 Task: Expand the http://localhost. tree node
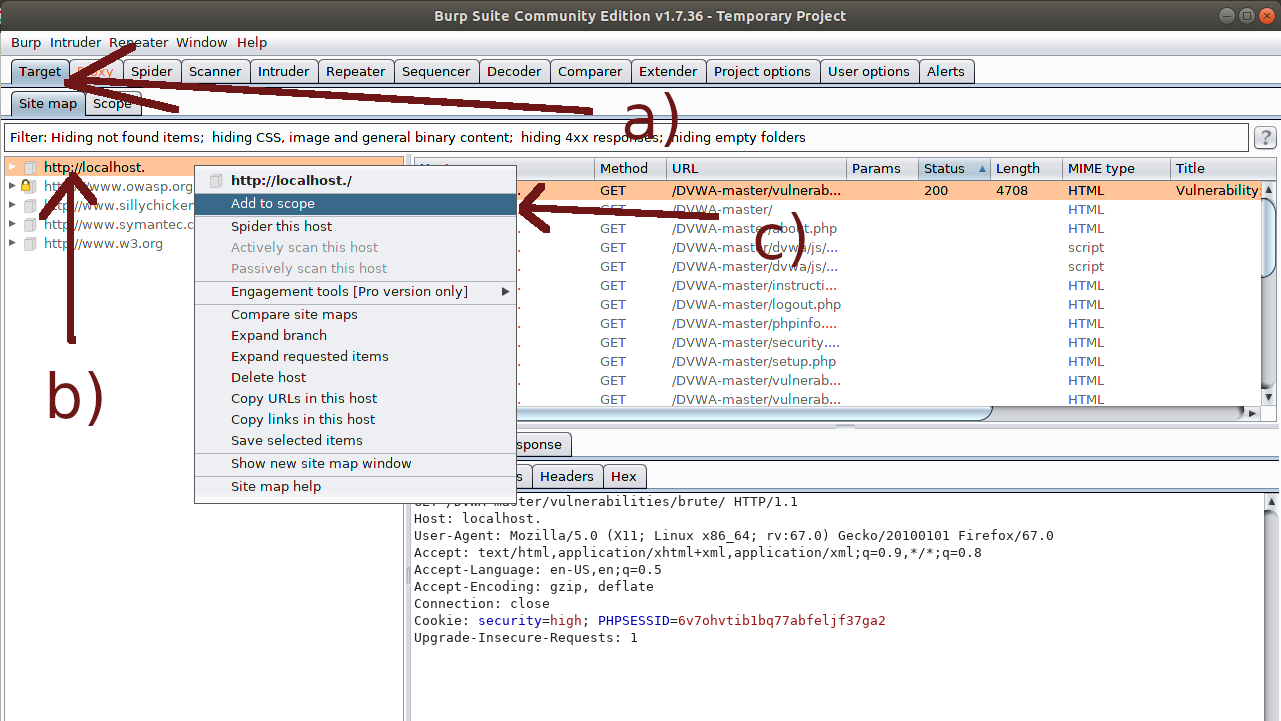[13, 168]
